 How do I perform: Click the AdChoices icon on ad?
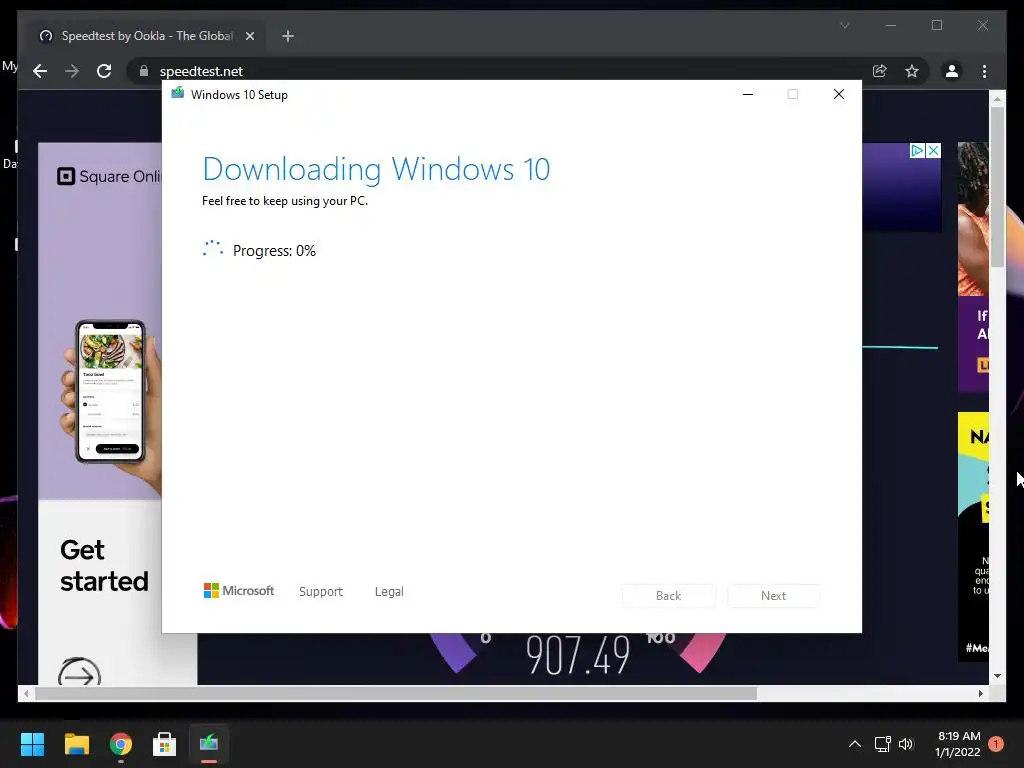pyautogui.click(x=917, y=151)
